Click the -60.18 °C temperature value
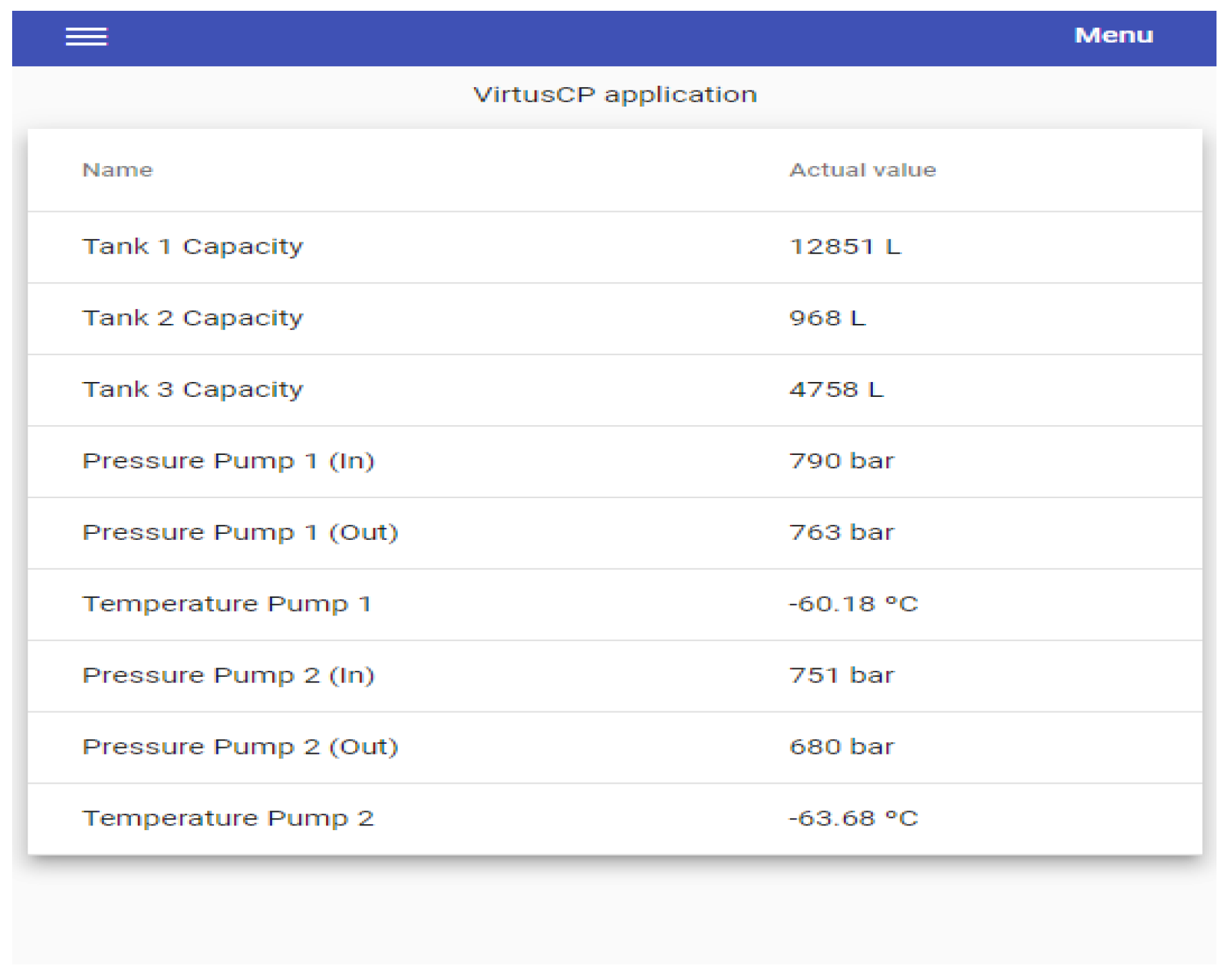 pos(853,604)
